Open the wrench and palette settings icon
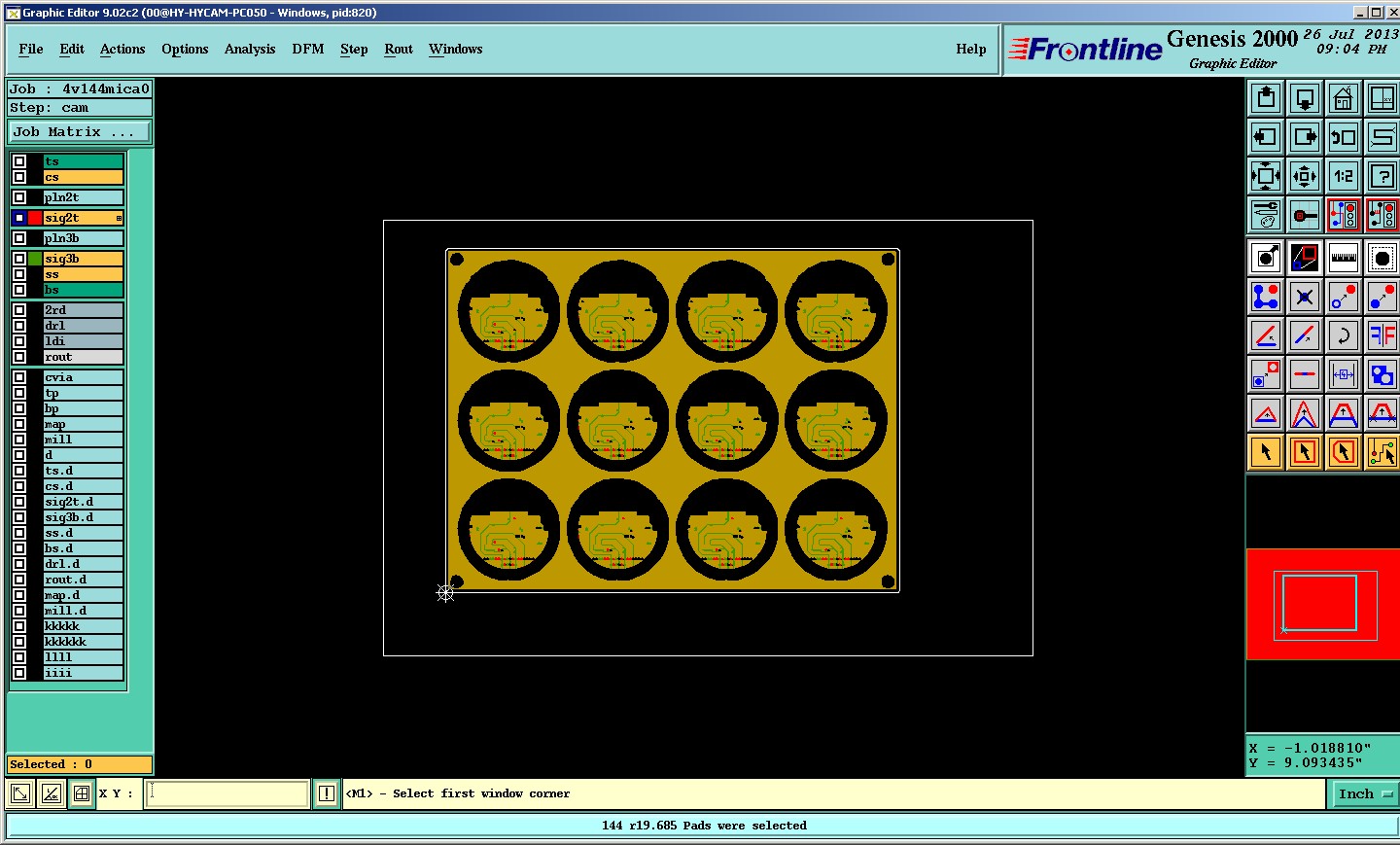This screenshot has width=1400, height=845. tap(1266, 215)
